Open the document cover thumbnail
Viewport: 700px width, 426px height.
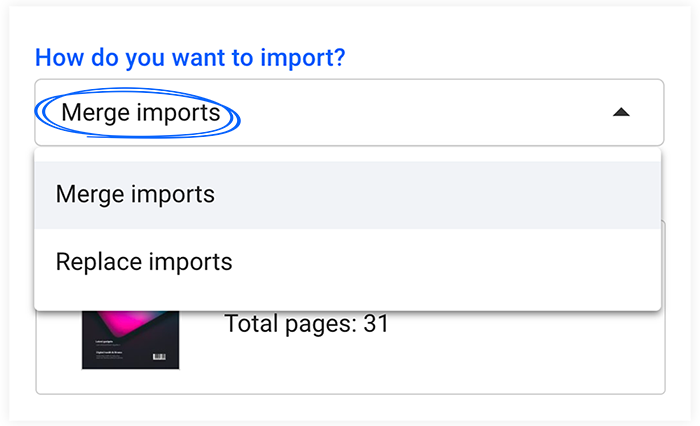(130, 340)
